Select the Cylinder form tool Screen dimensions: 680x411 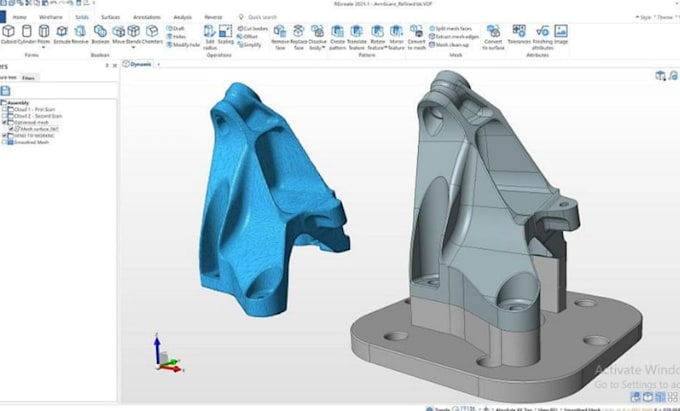coord(26,34)
